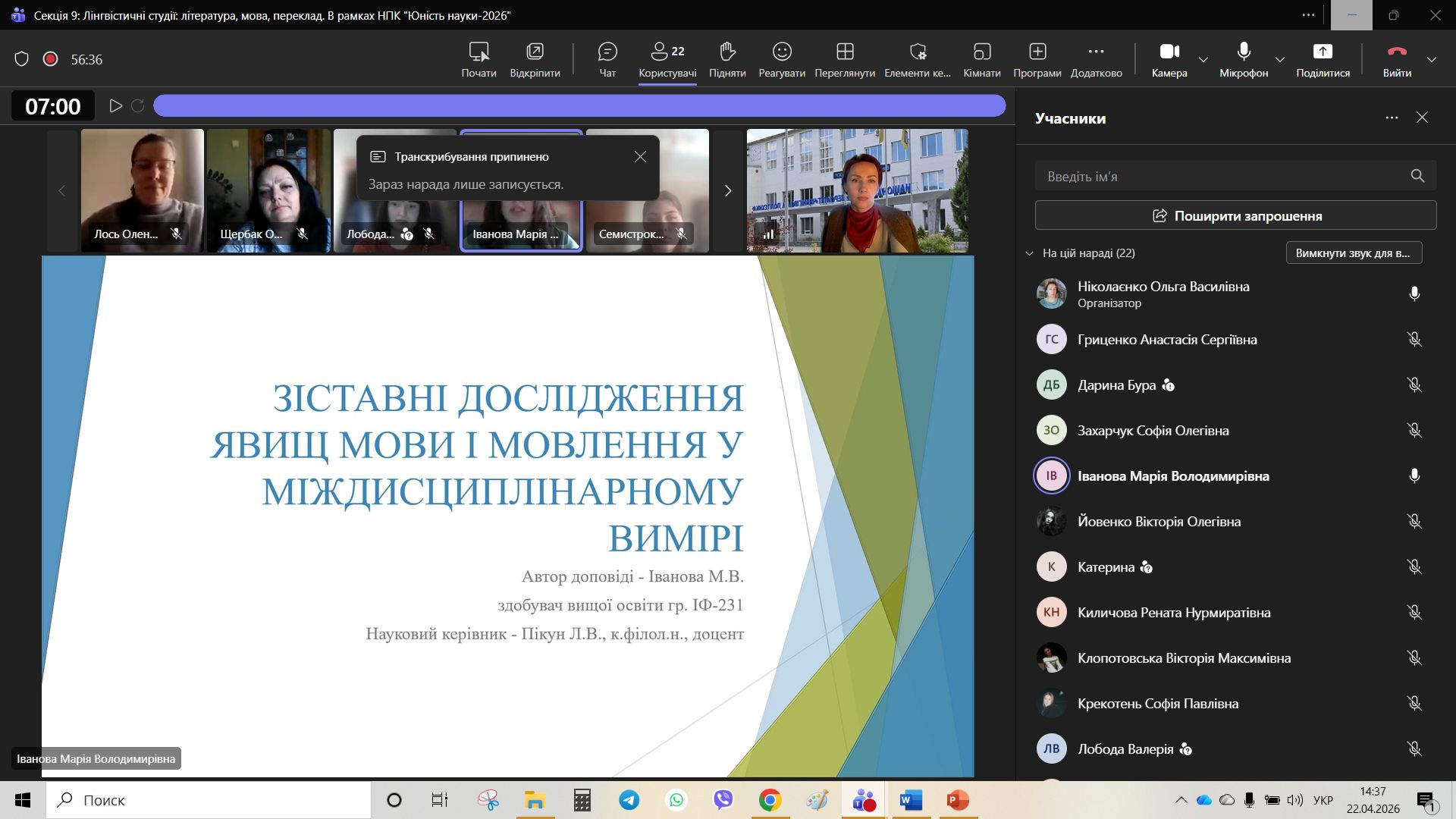Viewport: 1456px width, 819px height.
Task: Raise hand with Підняти button
Action: click(726, 59)
